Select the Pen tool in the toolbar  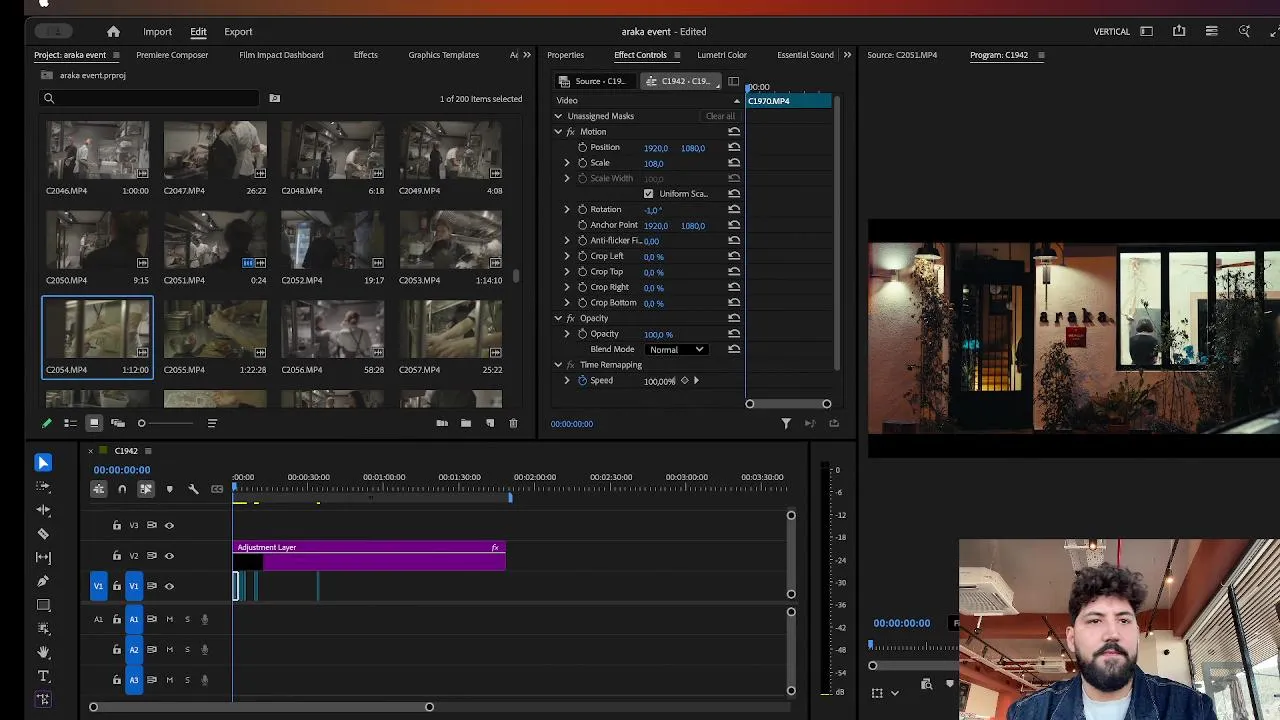[43, 581]
